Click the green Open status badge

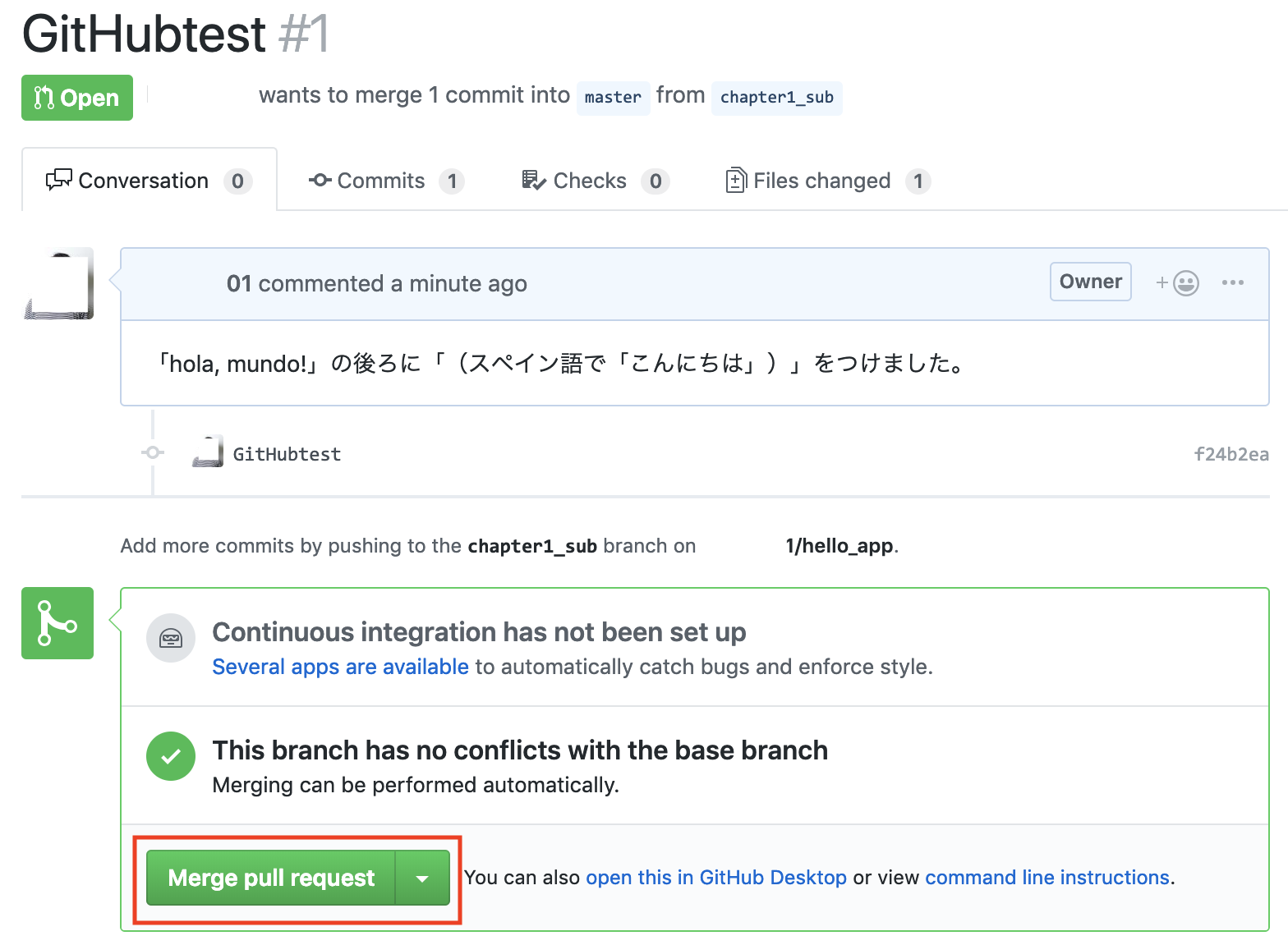(77, 98)
